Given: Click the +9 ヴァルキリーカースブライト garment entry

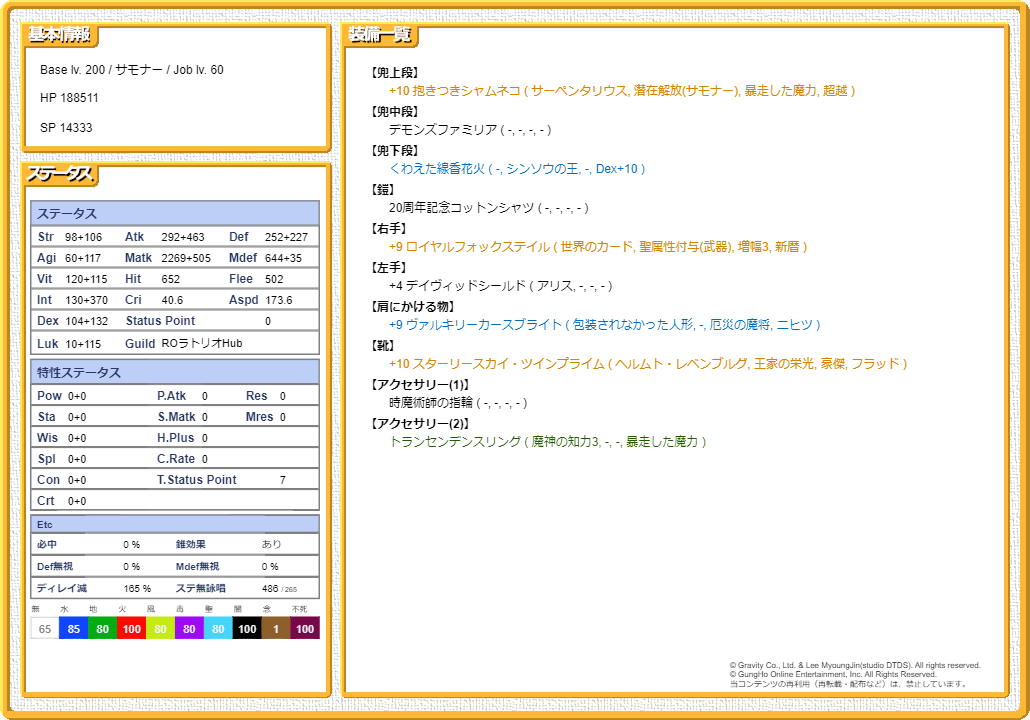Looking at the screenshot, I should click(x=604, y=325).
